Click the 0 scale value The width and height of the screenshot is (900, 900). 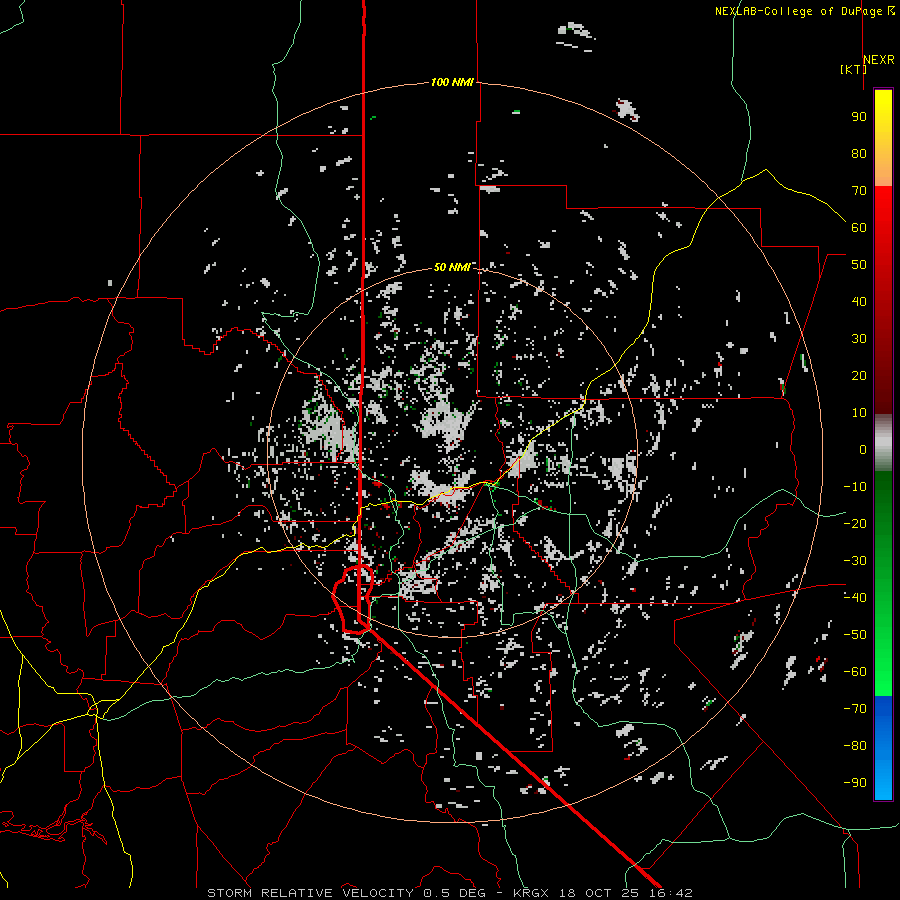point(863,449)
